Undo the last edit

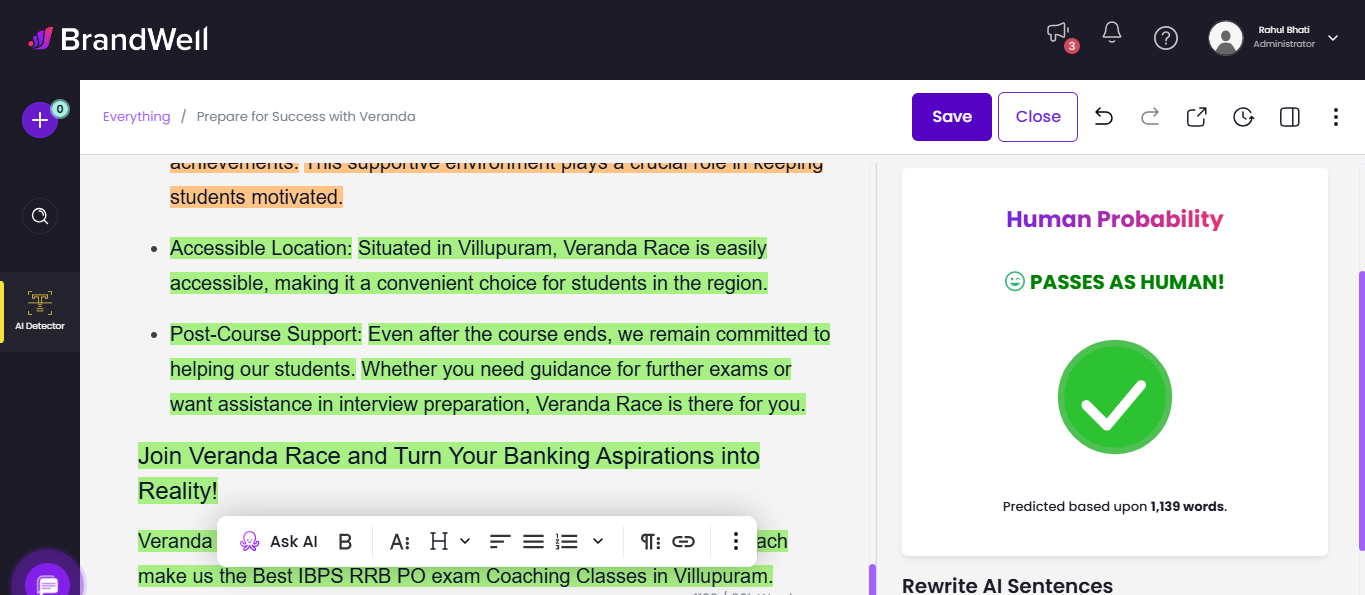pos(1104,117)
